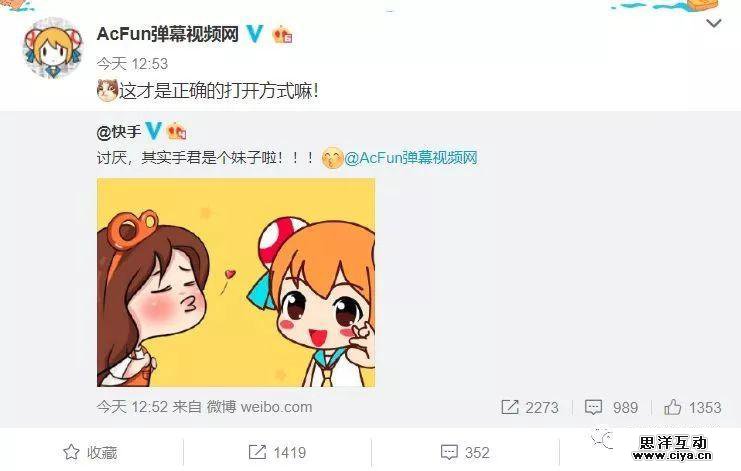The height and width of the screenshot is (471, 741).
Task: Click the verified V badge beside 快手
Action: (x=154, y=131)
